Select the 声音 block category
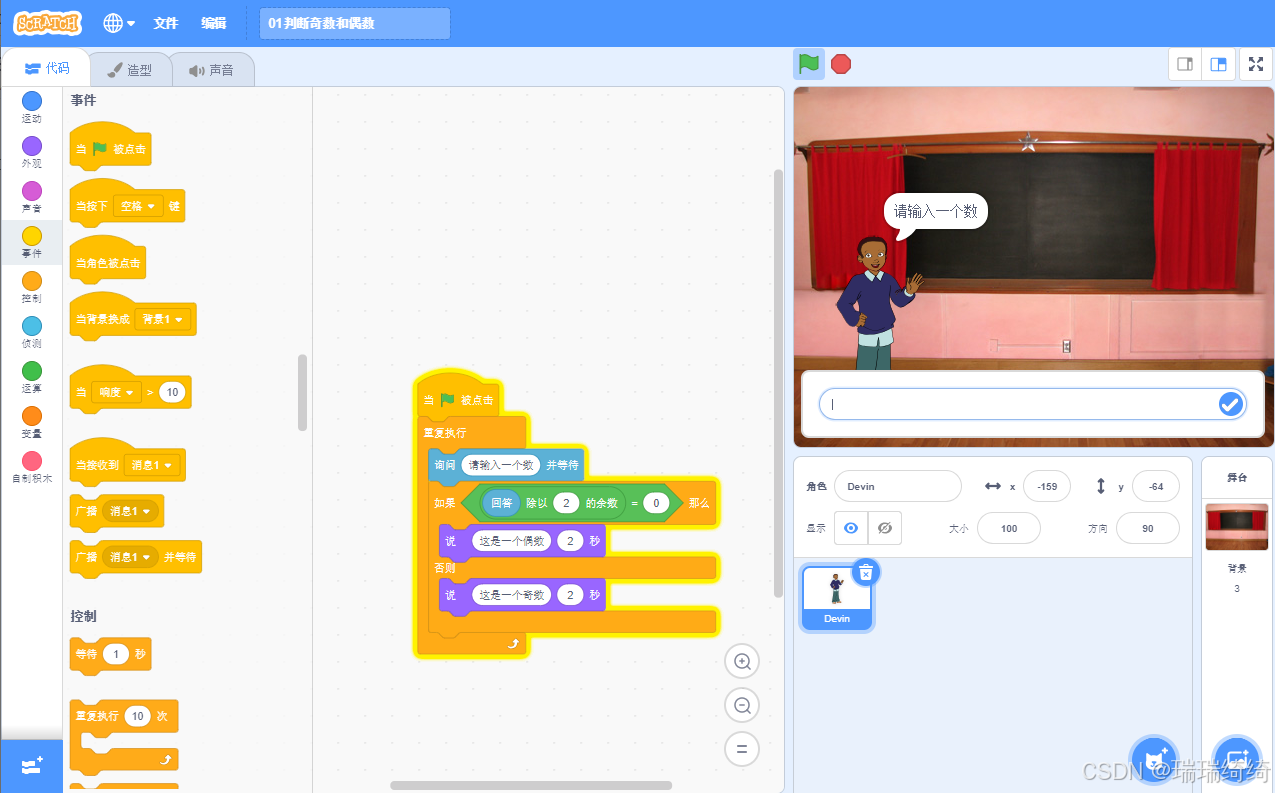Viewport: 1275px width, 793px height. point(32,198)
